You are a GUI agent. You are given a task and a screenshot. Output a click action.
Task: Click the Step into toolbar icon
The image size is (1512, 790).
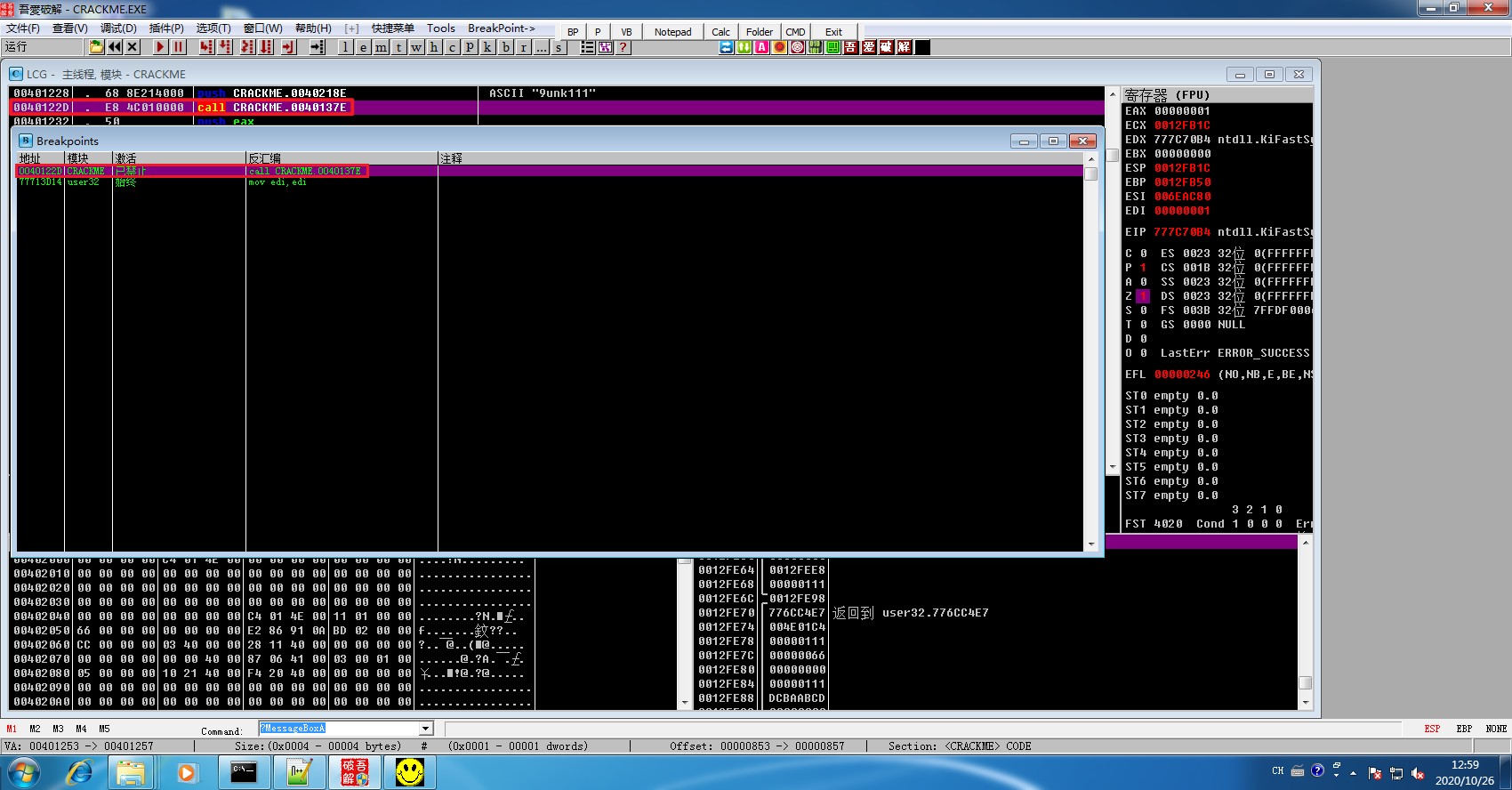[x=206, y=47]
